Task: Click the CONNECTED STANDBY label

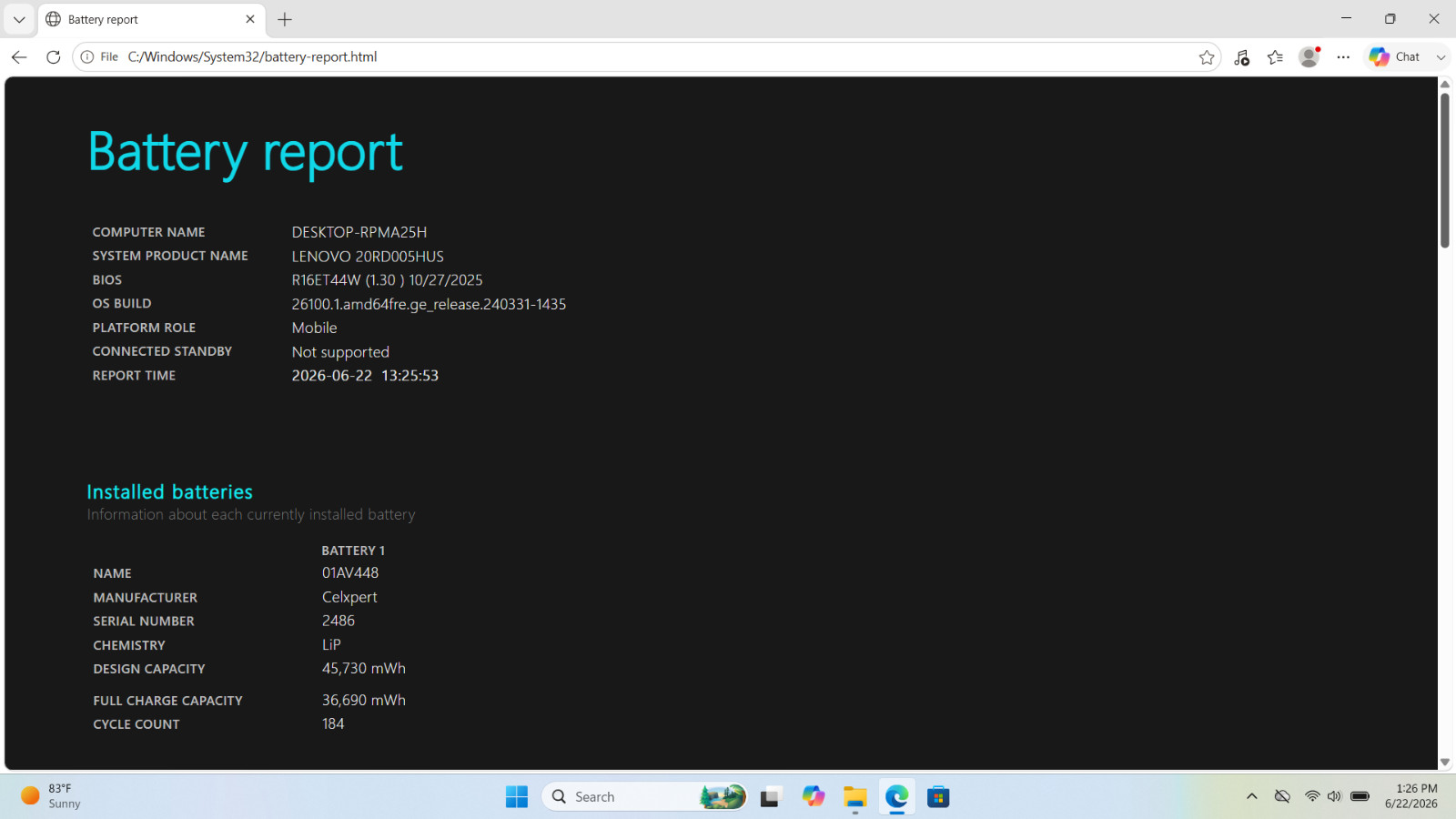Action: [x=162, y=351]
